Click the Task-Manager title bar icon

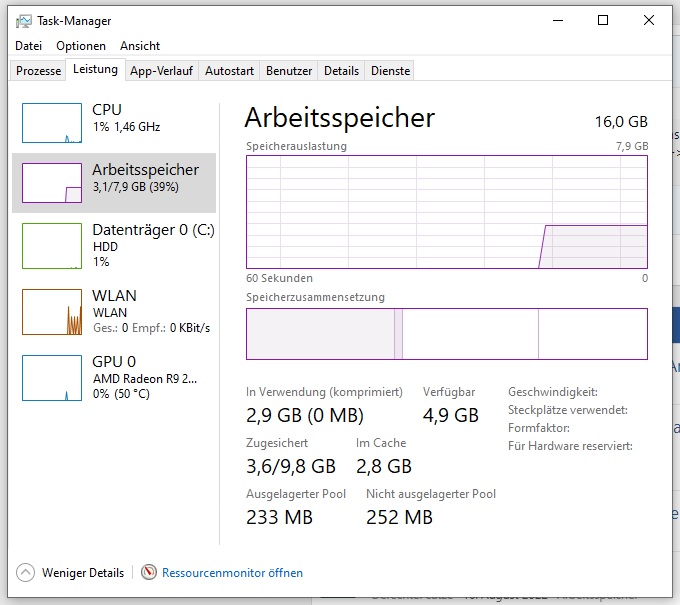[x=23, y=21]
